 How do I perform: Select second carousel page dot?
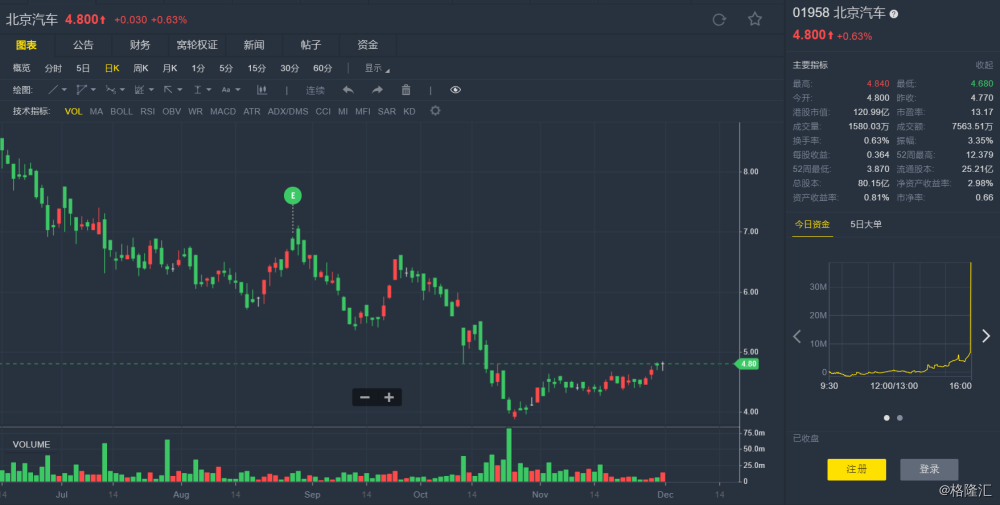point(900,418)
